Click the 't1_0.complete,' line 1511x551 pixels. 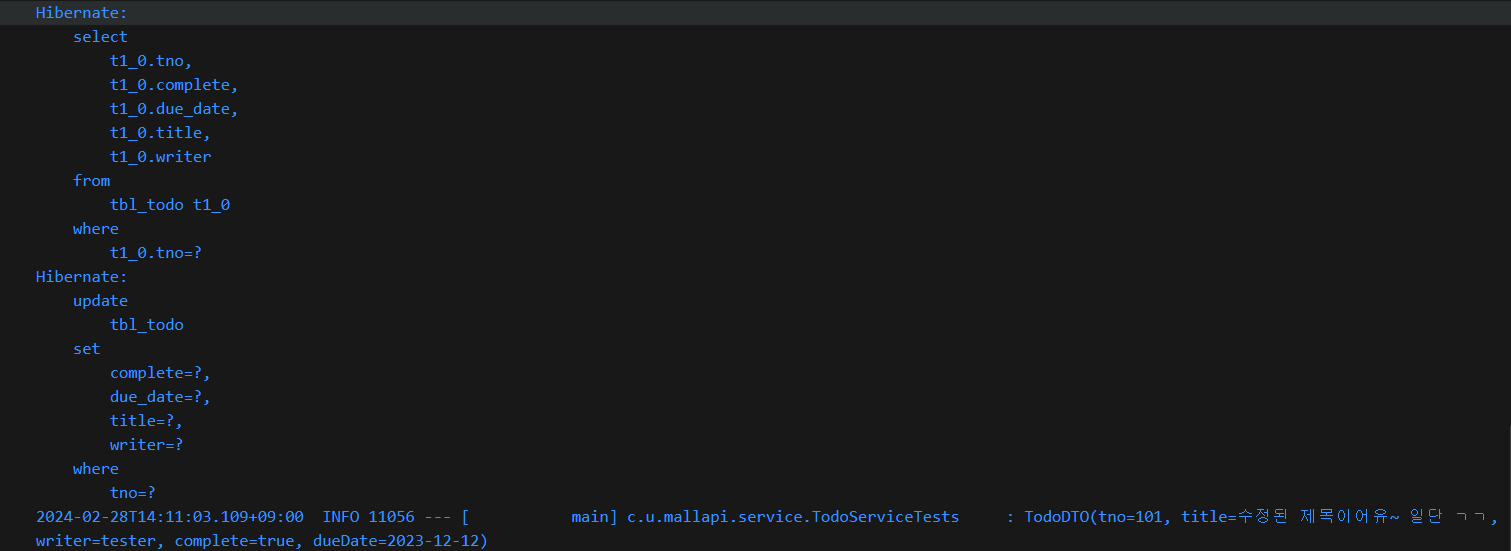[x=174, y=85]
